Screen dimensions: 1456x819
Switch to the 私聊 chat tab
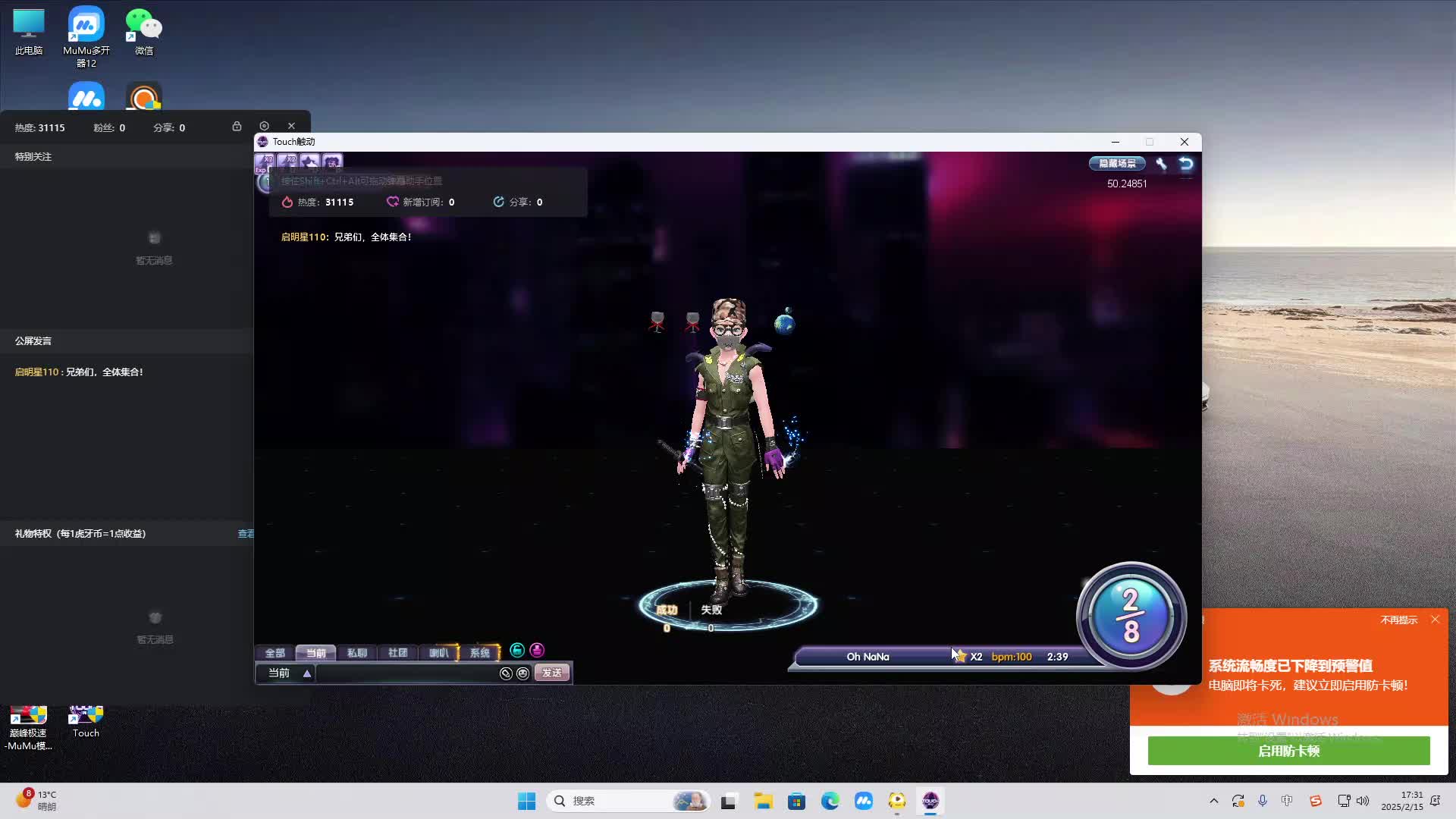pyautogui.click(x=356, y=653)
